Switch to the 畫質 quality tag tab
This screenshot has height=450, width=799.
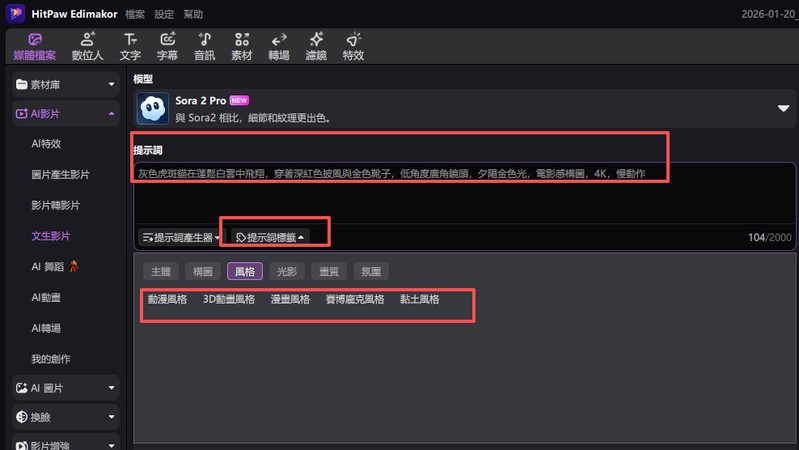(329, 272)
